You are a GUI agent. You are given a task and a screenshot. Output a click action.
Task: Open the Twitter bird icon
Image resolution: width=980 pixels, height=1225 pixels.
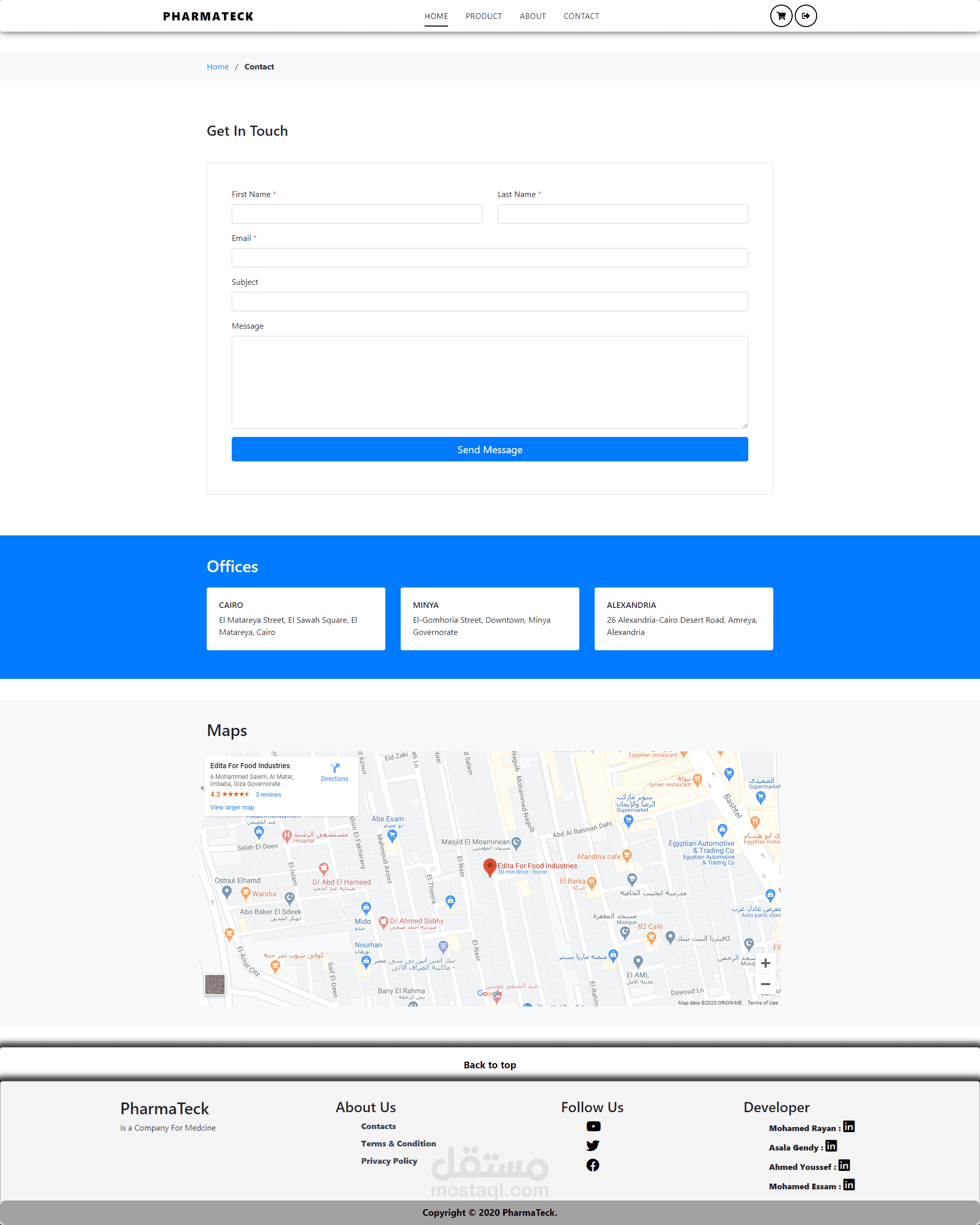click(593, 1145)
